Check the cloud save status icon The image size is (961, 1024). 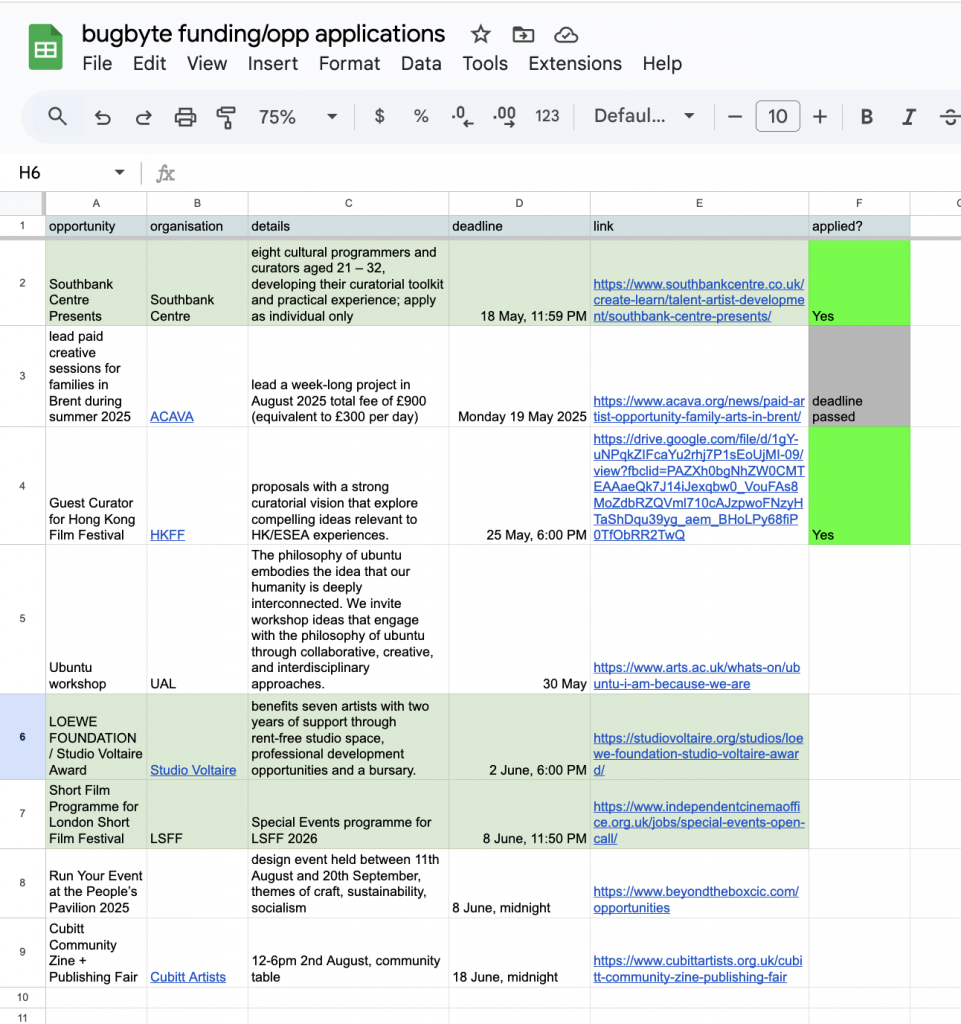pos(566,35)
